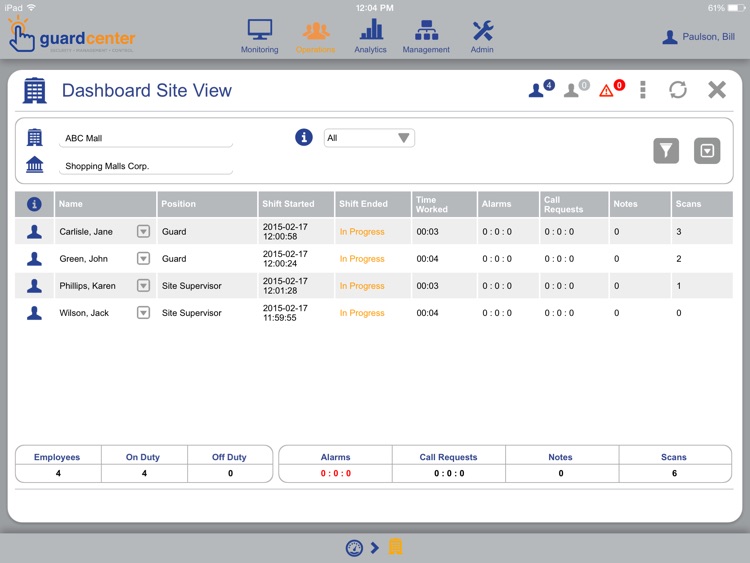Viewport: 750px width, 563px height.
Task: Click the ABC Mall site field
Action: [x=146, y=139]
